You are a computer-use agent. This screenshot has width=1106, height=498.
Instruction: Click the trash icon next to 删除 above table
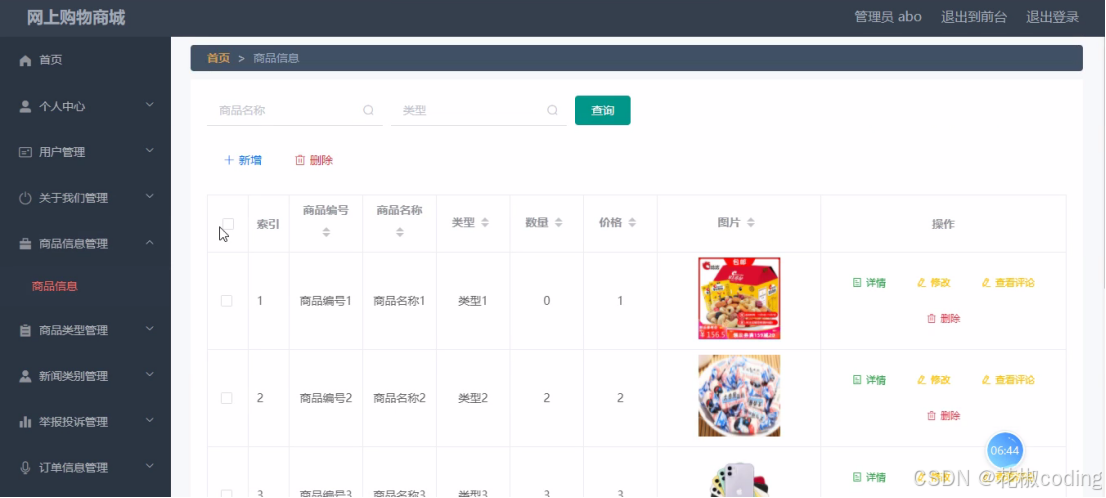coord(300,160)
